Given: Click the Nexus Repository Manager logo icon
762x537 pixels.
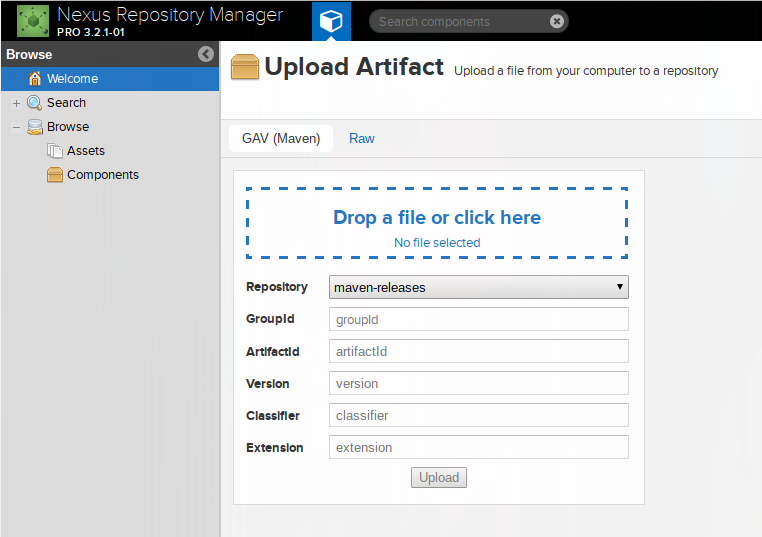Looking at the screenshot, I should pos(33,21).
